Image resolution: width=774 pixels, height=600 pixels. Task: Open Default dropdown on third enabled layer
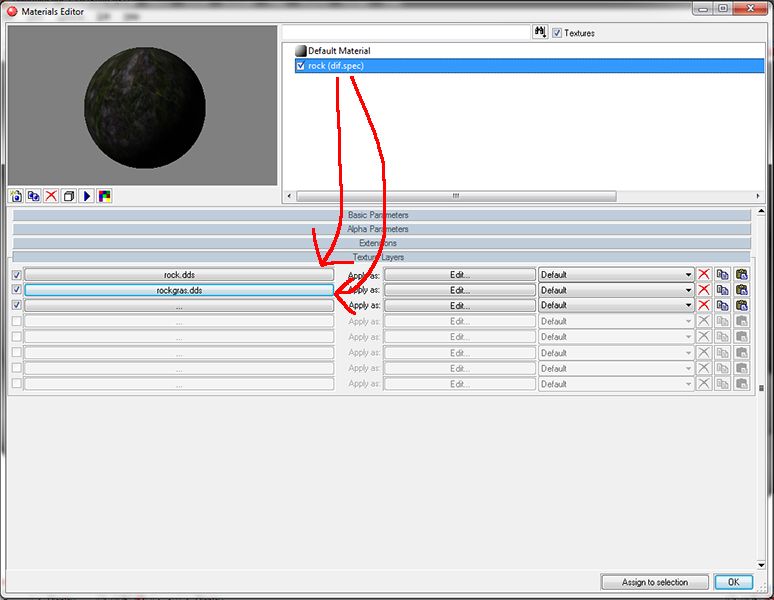tap(616, 305)
